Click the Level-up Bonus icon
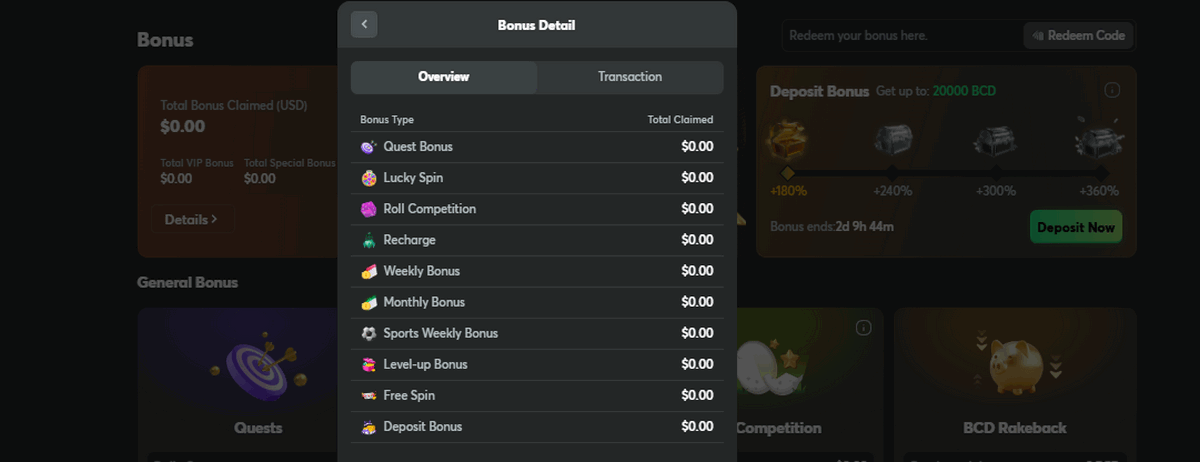This screenshot has width=1200, height=462. (368, 364)
